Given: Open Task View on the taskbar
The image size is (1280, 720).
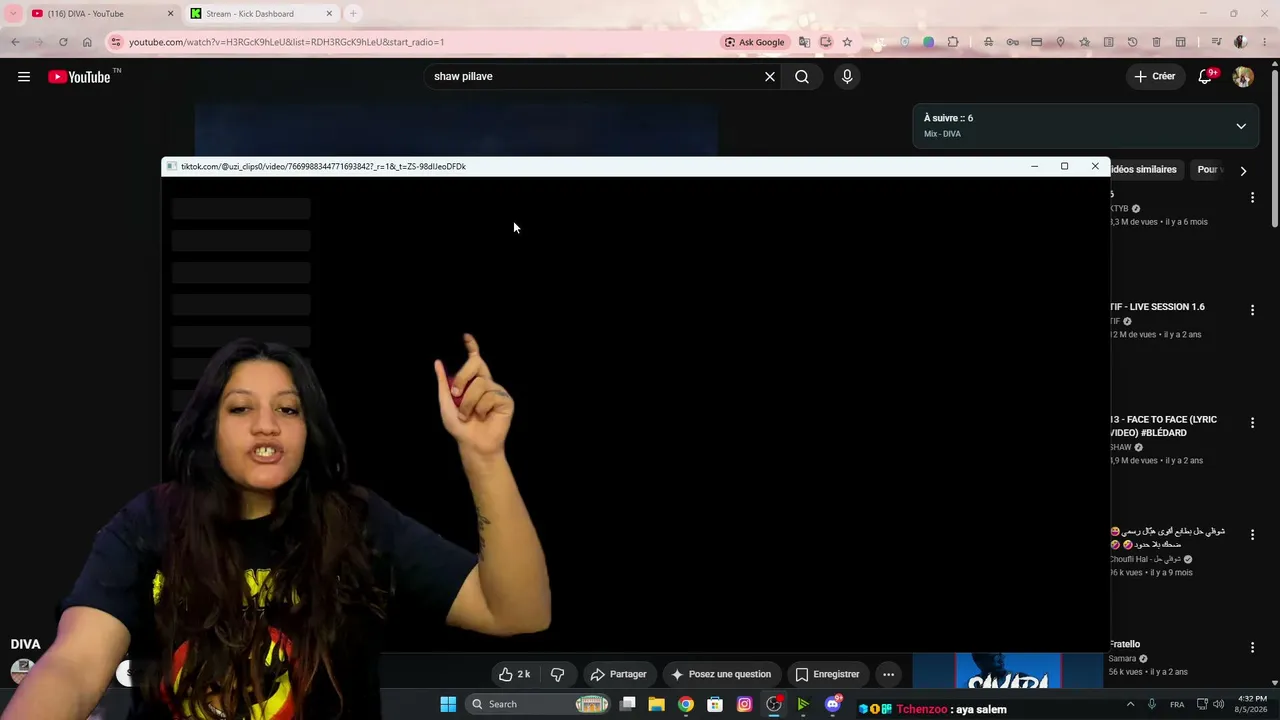Looking at the screenshot, I should point(627,704).
